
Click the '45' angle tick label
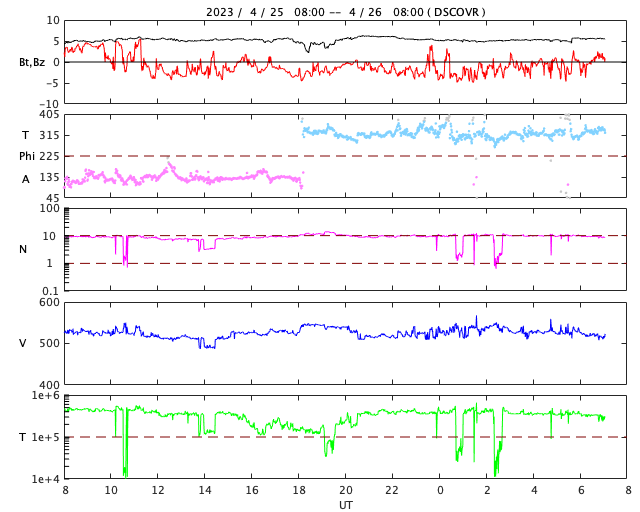[x=53, y=198]
